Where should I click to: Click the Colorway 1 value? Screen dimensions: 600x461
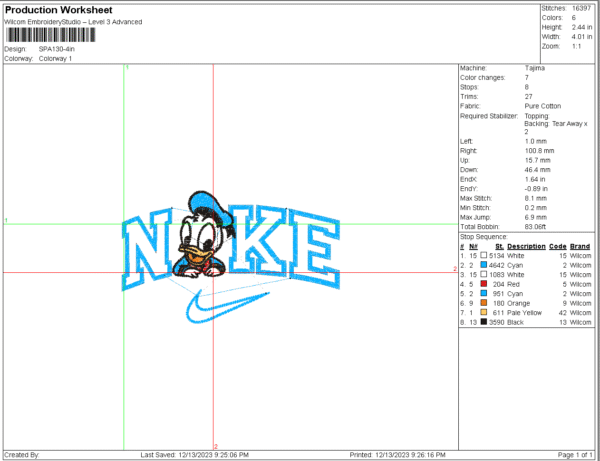(x=55, y=59)
